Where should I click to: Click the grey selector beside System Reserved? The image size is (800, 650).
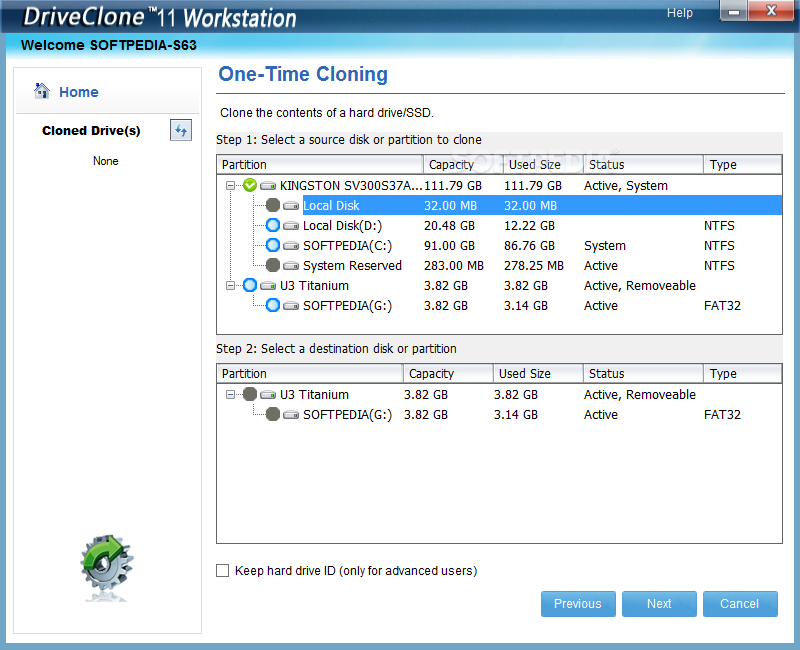[x=273, y=265]
